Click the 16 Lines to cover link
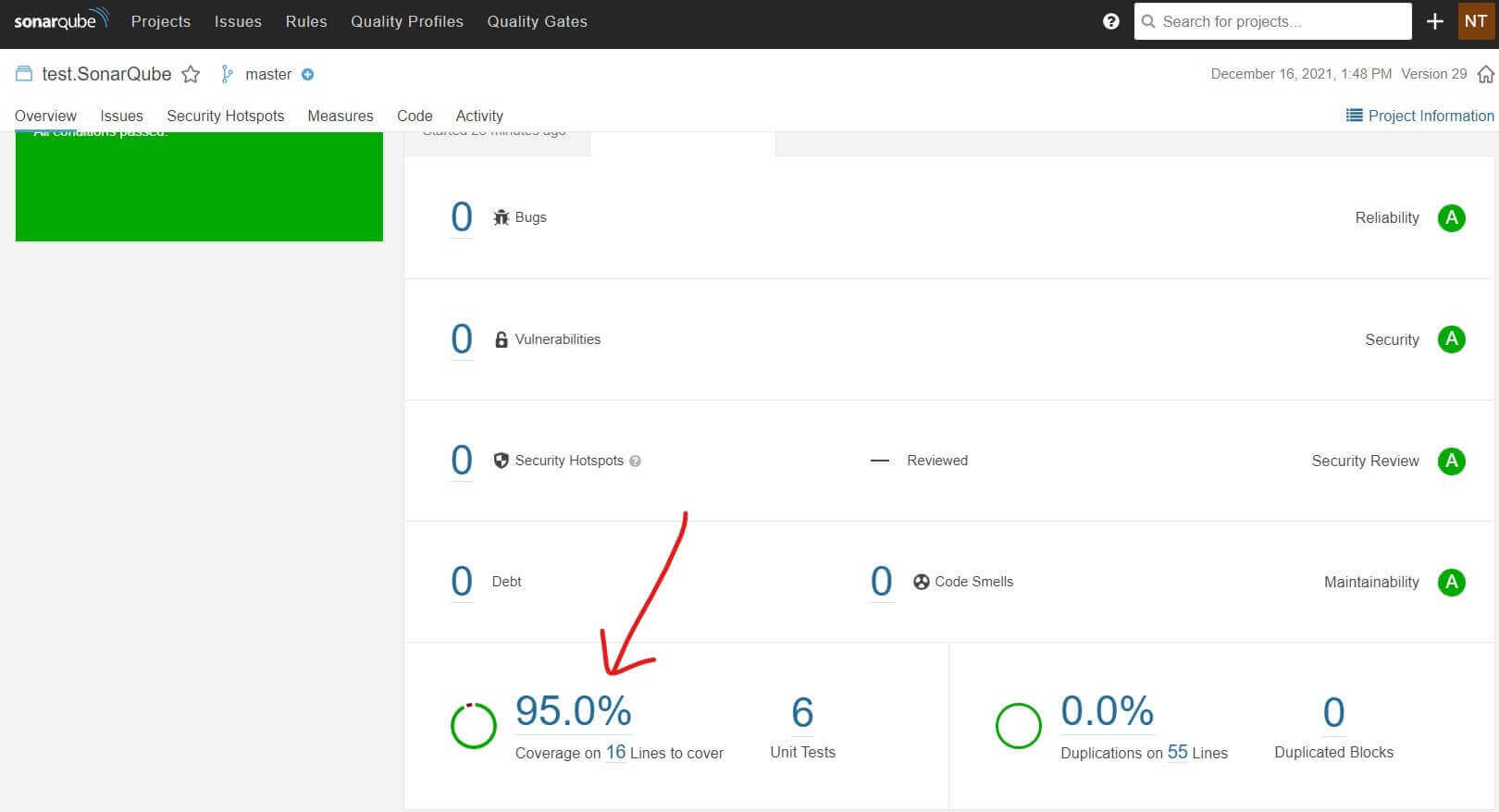 coord(615,752)
